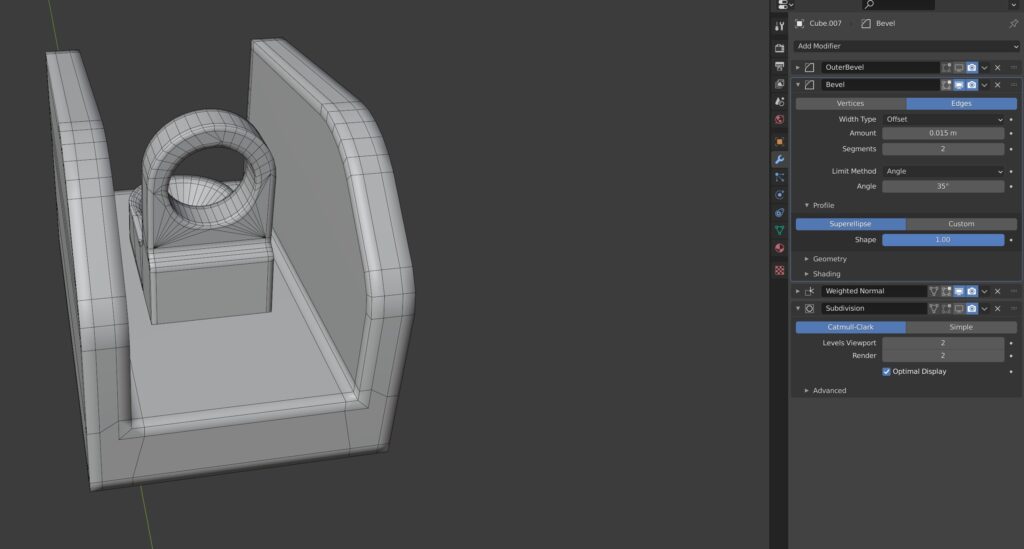The image size is (1024, 549).
Task: Select Simple subdivision type
Action: click(x=961, y=327)
